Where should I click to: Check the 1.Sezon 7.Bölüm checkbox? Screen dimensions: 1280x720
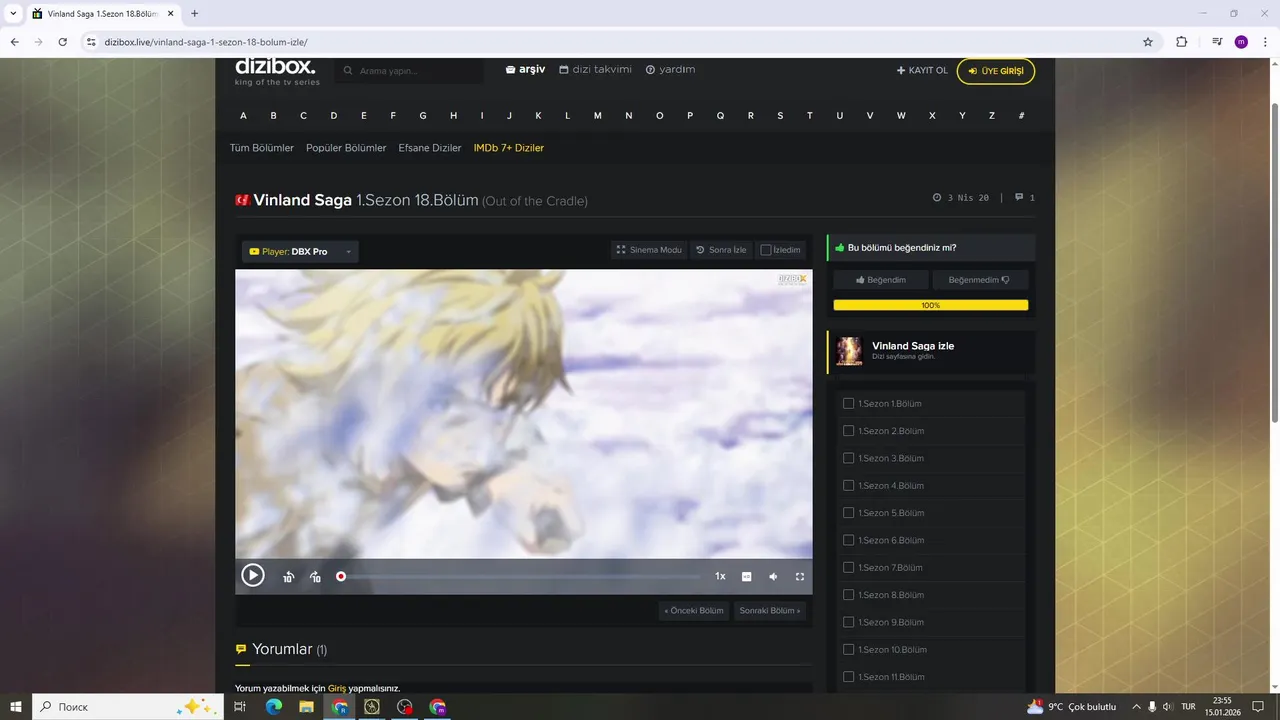(x=848, y=567)
